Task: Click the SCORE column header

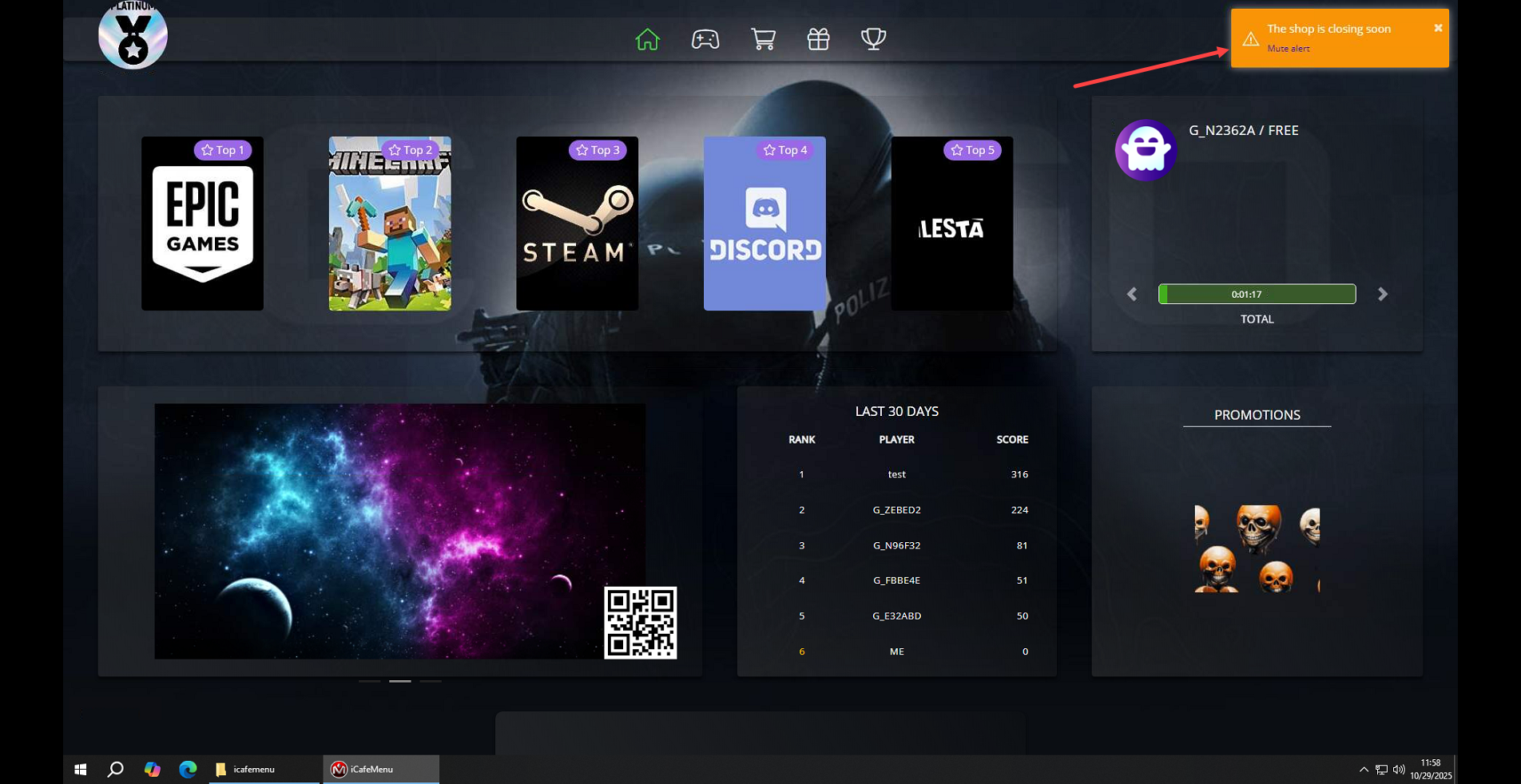Action: click(x=1012, y=440)
